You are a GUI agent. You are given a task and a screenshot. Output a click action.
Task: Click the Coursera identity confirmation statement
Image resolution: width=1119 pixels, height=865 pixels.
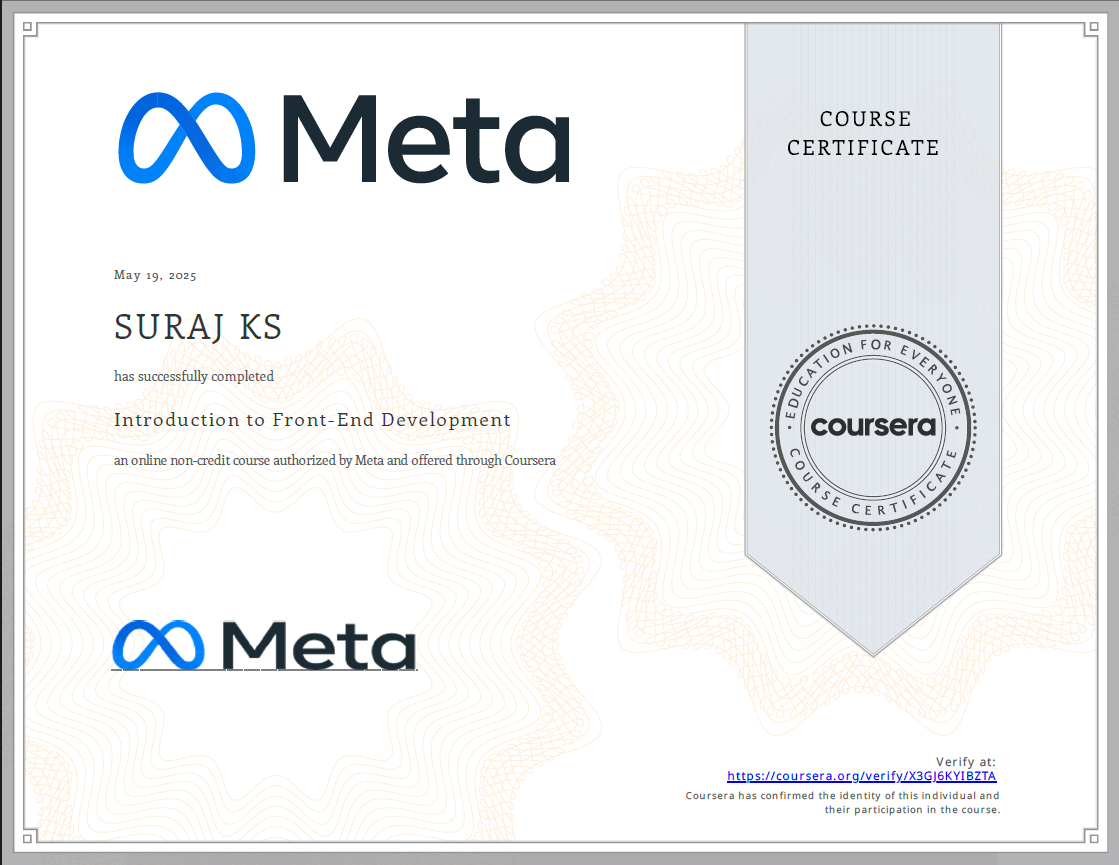click(842, 803)
